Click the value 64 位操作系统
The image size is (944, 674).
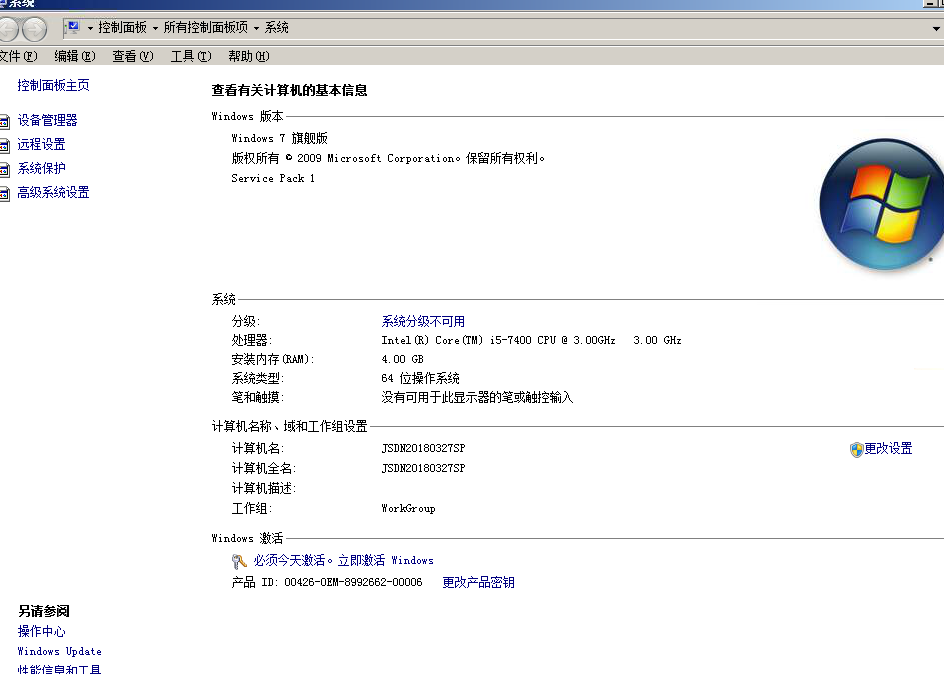click(420, 379)
